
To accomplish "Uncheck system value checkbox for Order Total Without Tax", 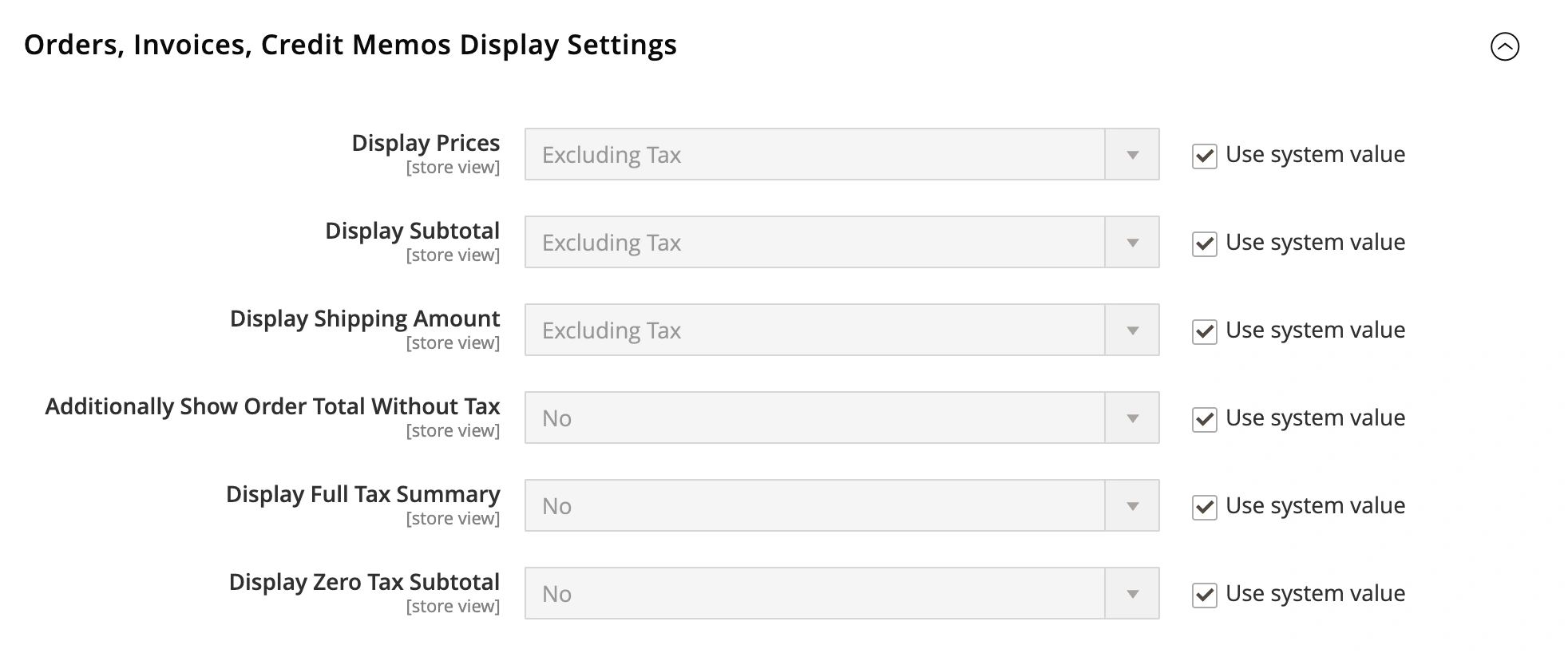I will click(x=1204, y=419).
